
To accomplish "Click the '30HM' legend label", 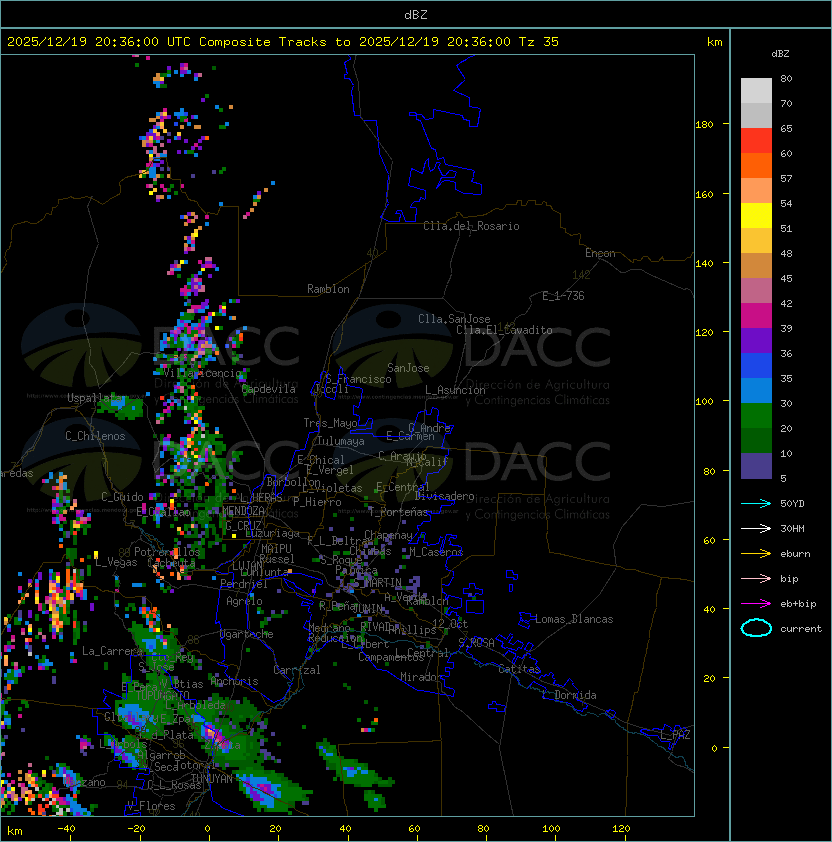I will point(792,528).
